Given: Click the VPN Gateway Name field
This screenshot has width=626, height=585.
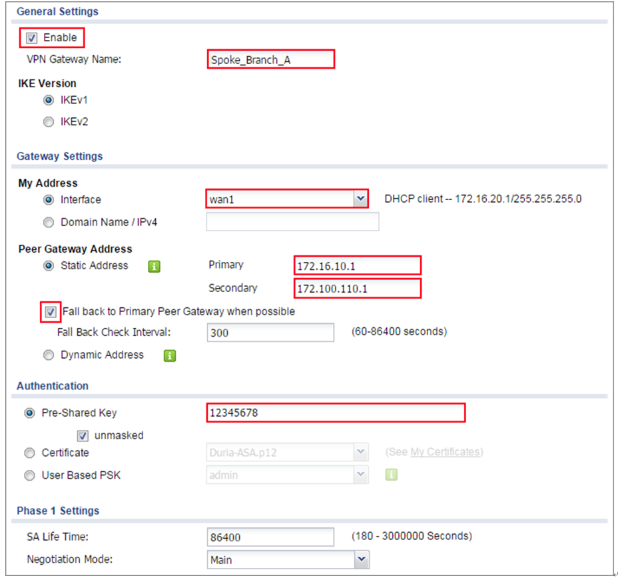Looking at the screenshot, I should (x=270, y=59).
